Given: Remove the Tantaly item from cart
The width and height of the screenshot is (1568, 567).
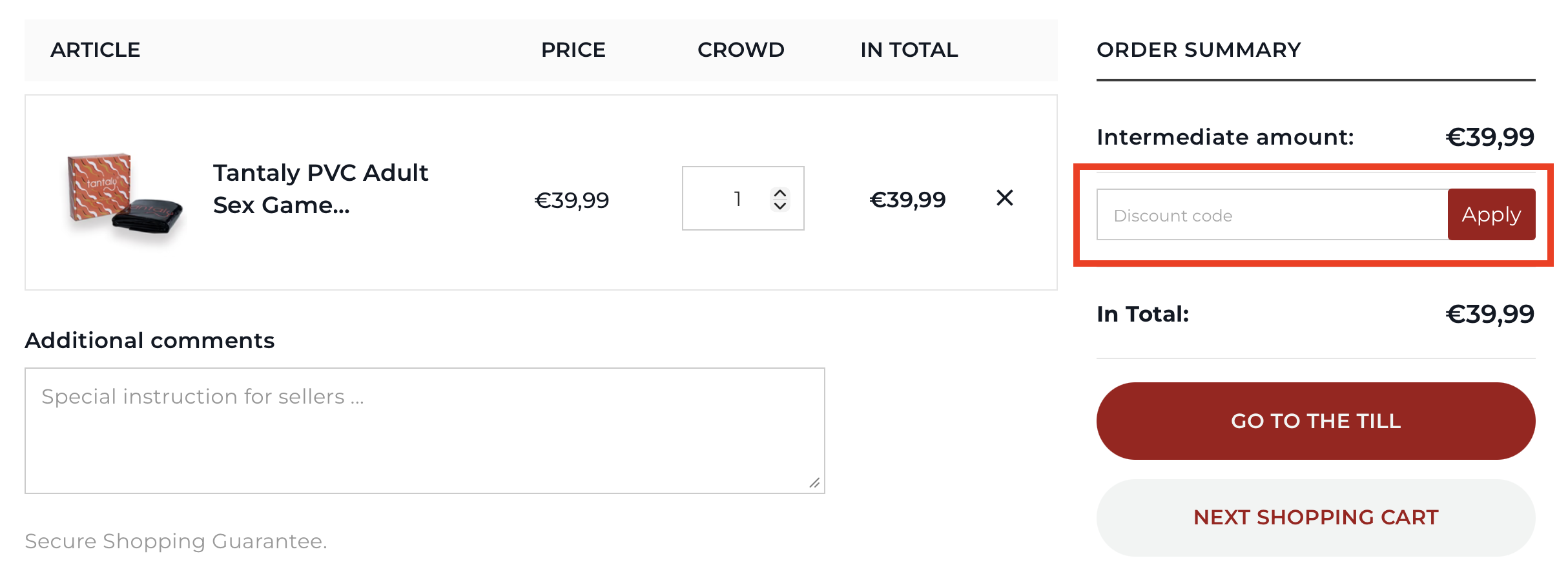Looking at the screenshot, I should pyautogui.click(x=1004, y=198).
